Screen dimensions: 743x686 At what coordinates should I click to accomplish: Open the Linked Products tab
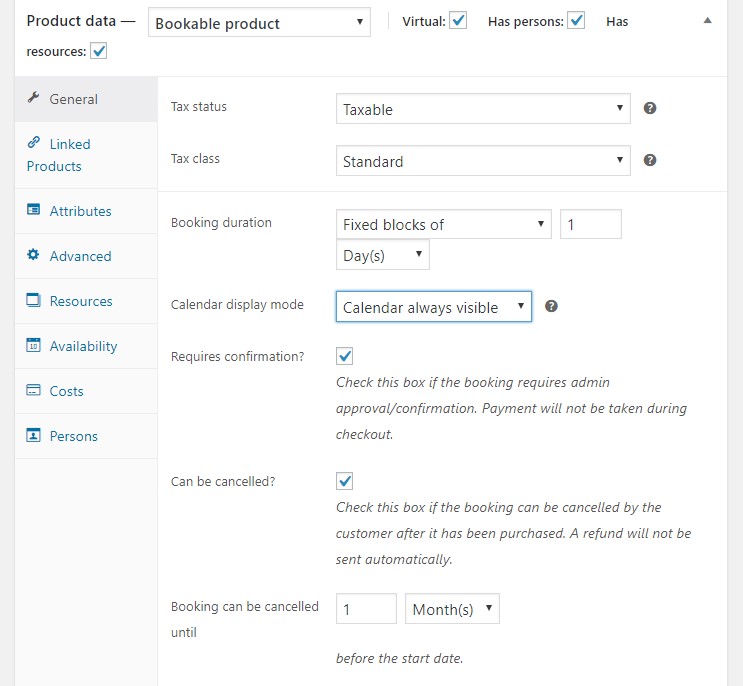pos(86,155)
